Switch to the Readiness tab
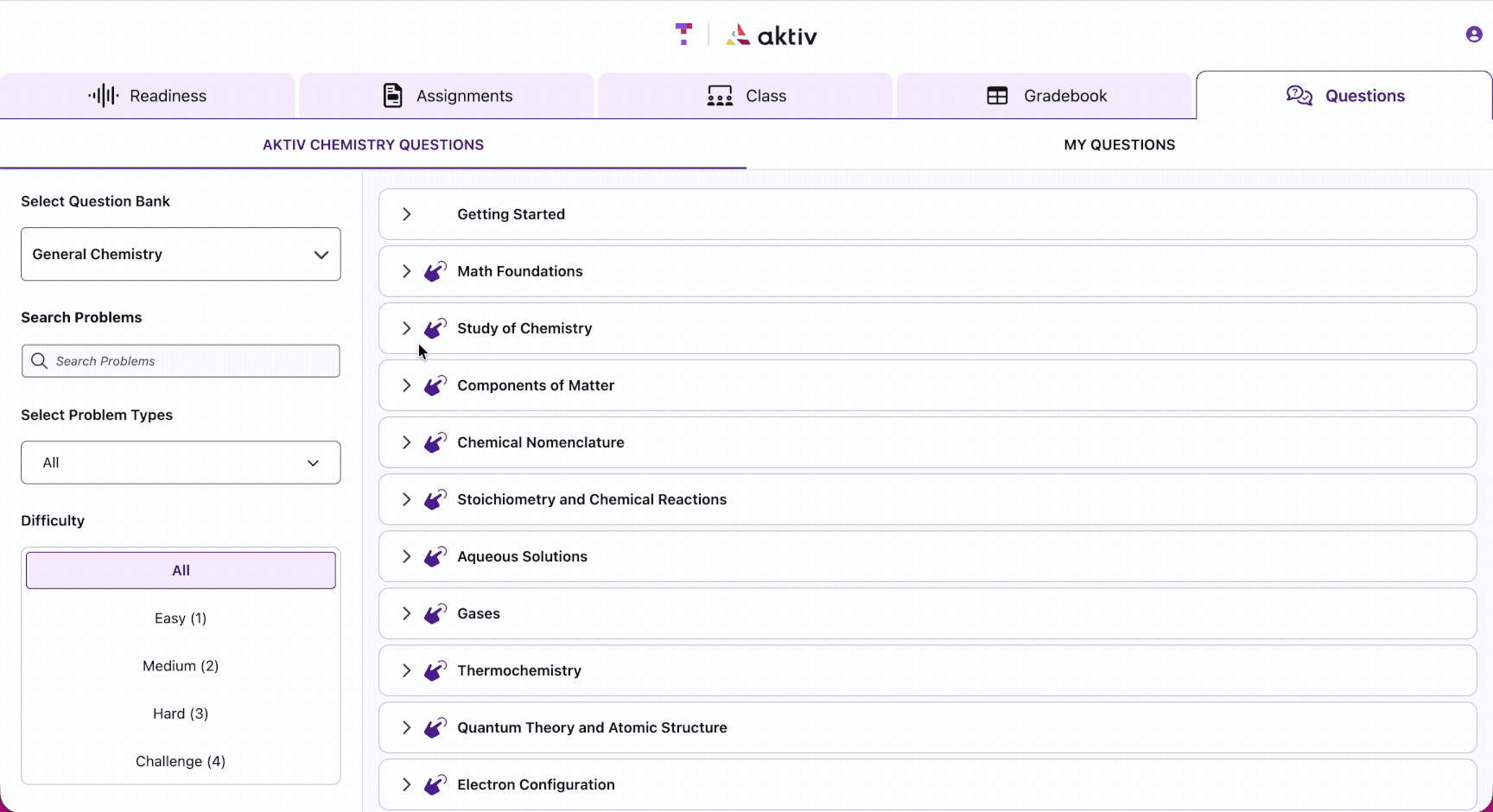This screenshot has height=812, width=1493. tap(148, 96)
